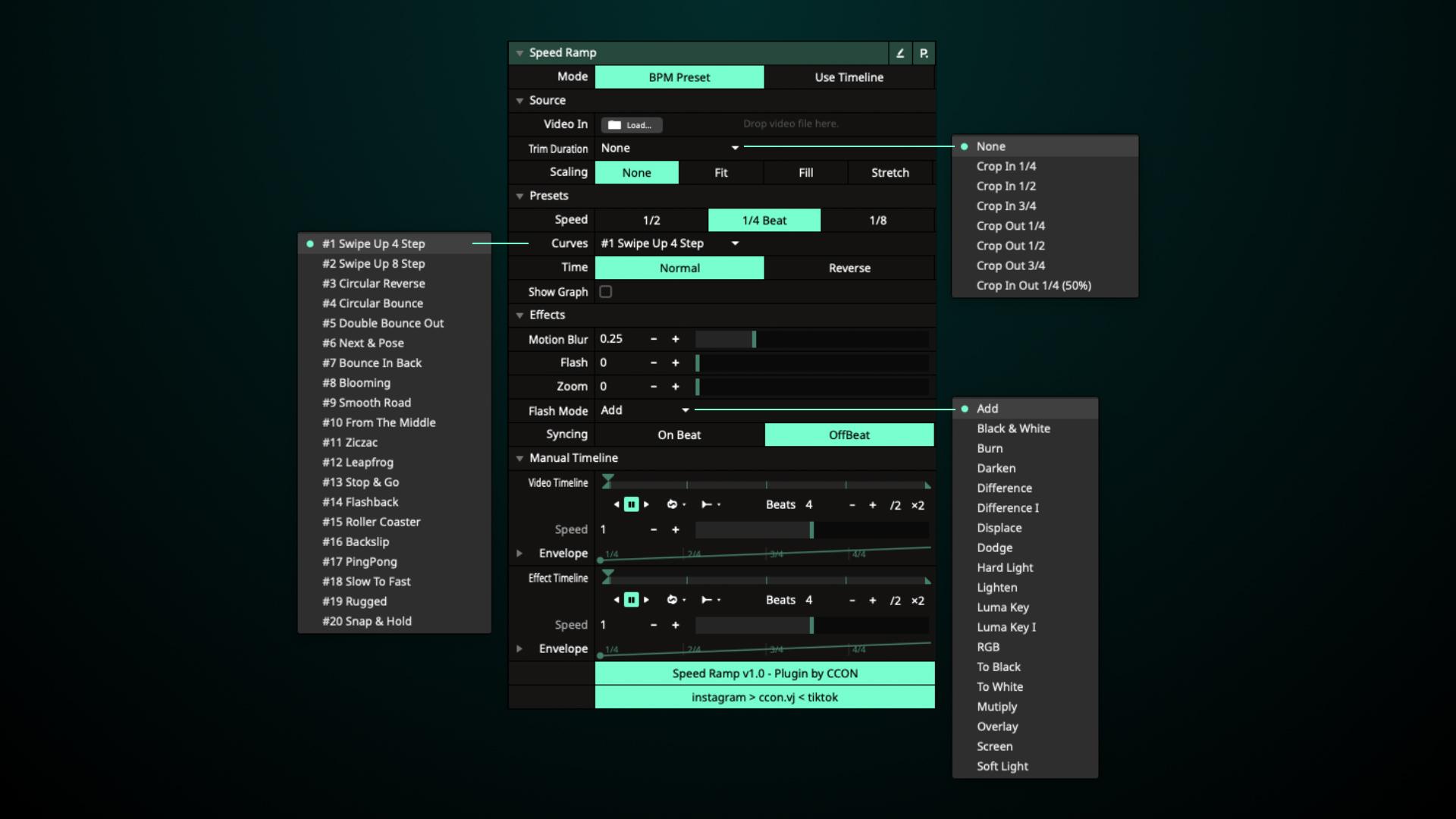Adjust the Motion Blur slider

point(754,340)
